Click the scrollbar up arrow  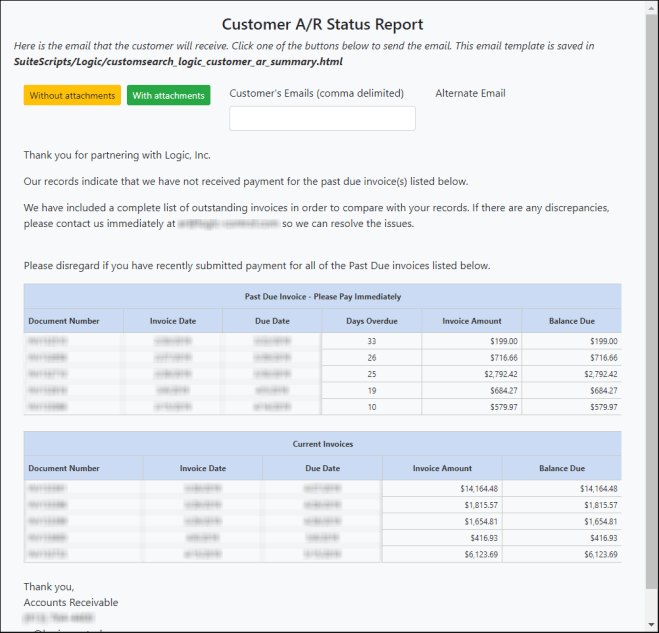[651, 8]
